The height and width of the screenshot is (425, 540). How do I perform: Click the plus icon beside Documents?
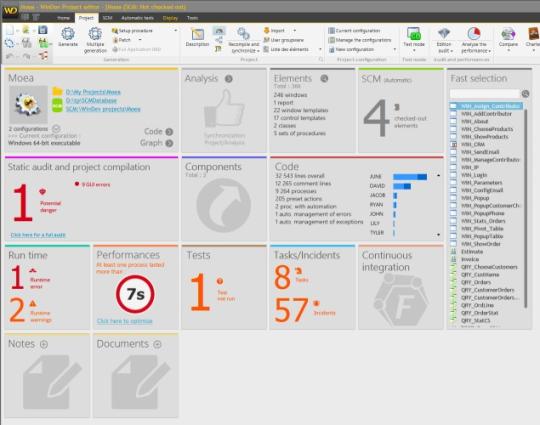point(157,344)
